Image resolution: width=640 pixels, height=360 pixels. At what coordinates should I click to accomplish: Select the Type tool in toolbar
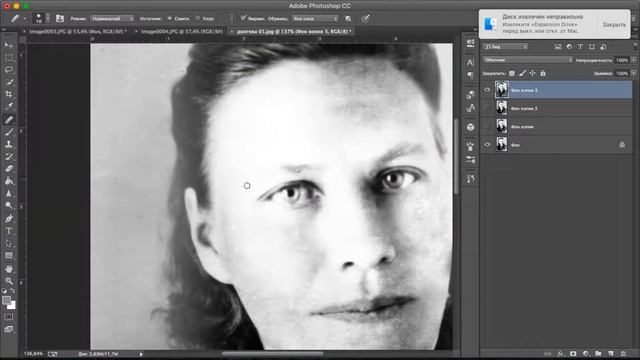9,231
